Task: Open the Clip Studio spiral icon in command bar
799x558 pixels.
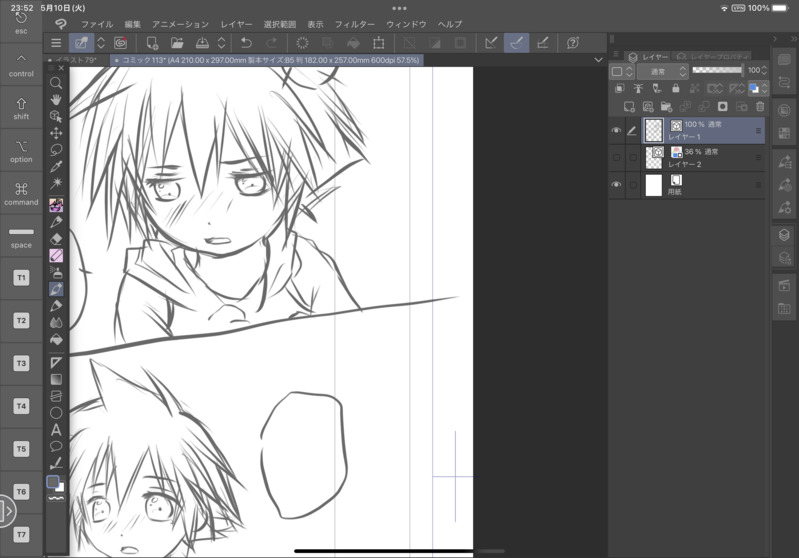Action: [120, 43]
